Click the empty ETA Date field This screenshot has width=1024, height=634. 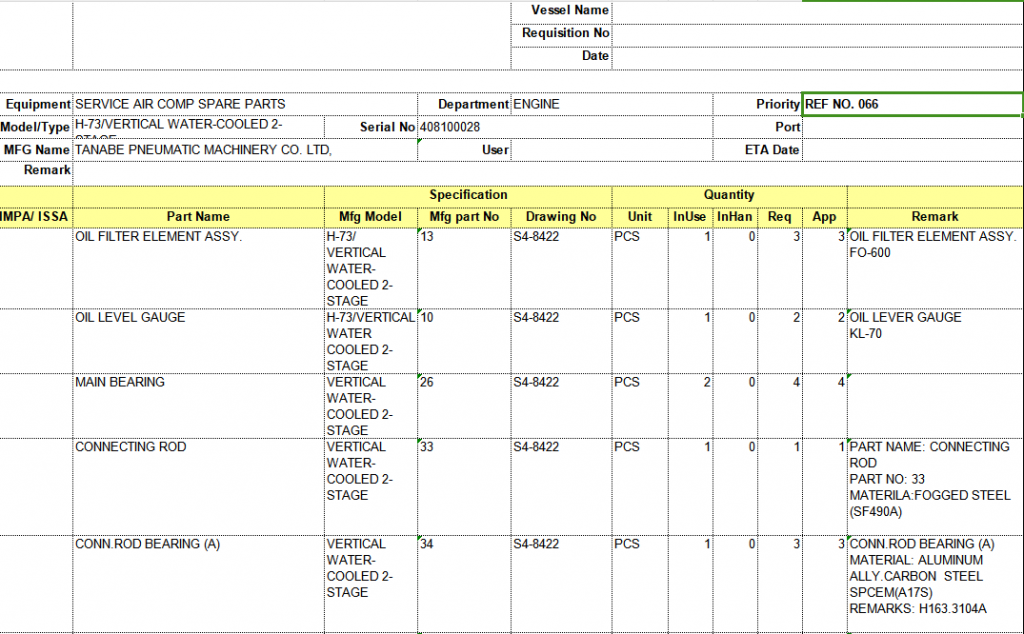tap(912, 150)
